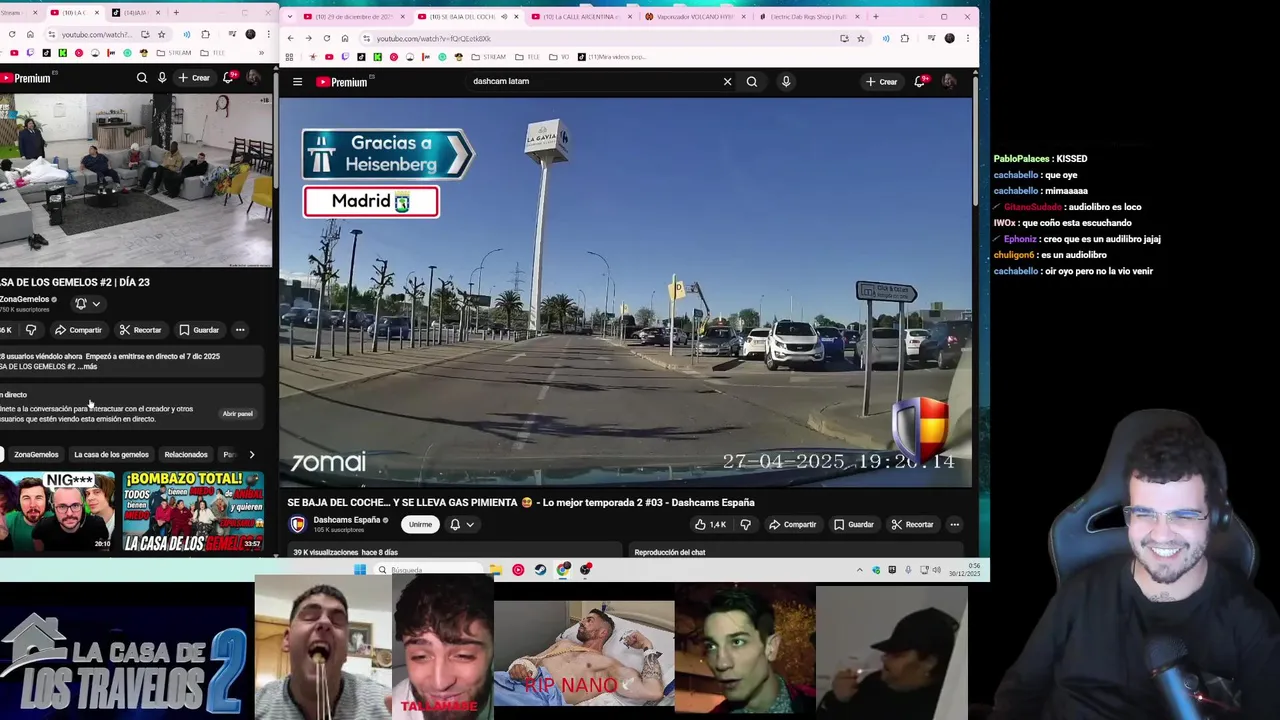Open notification preferences dropdown for Dashcams España

point(461,524)
